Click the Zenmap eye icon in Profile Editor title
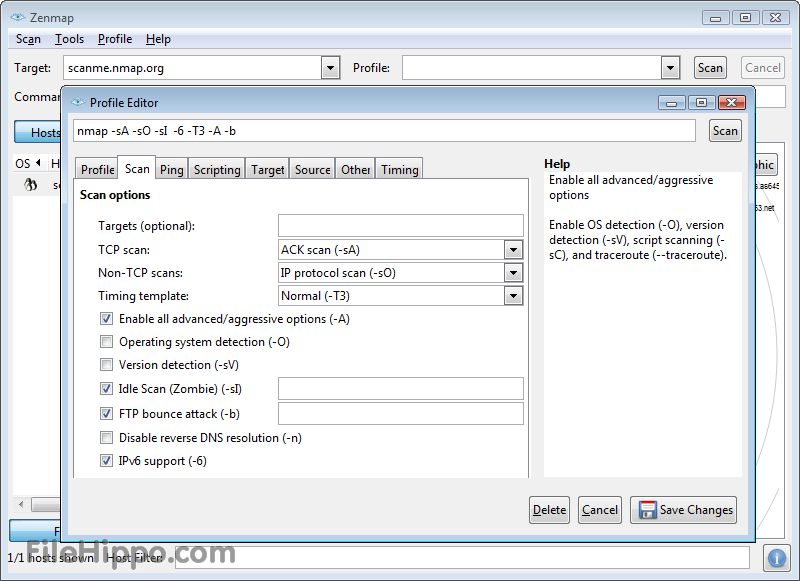 [78, 102]
